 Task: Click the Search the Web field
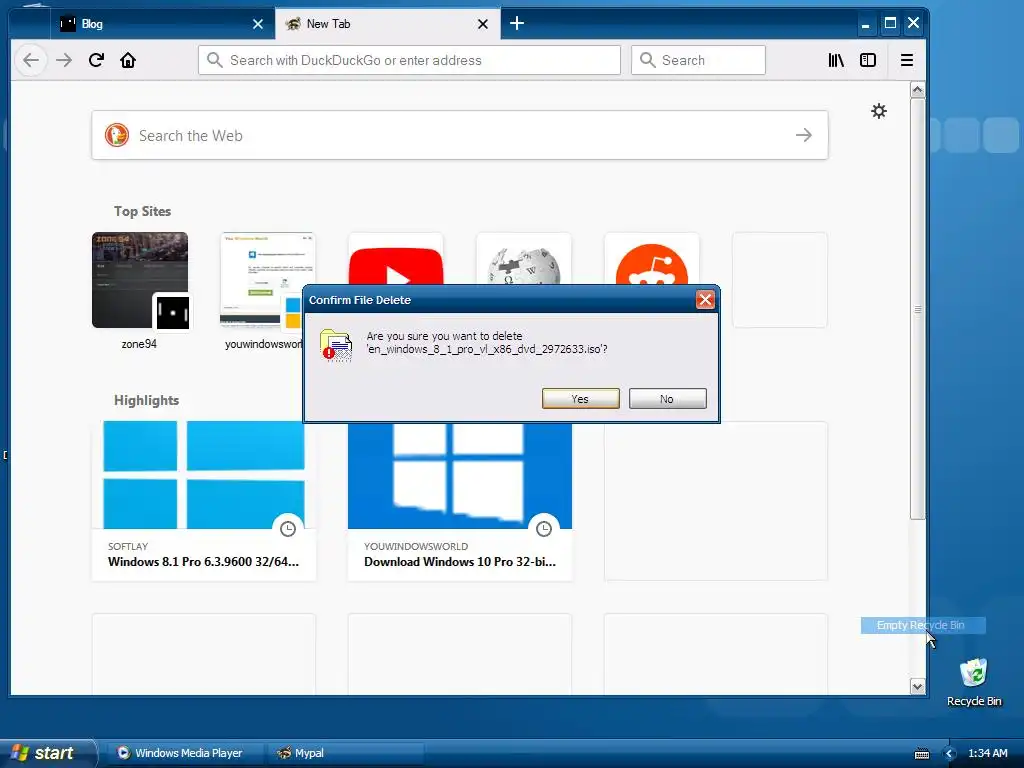coord(460,135)
